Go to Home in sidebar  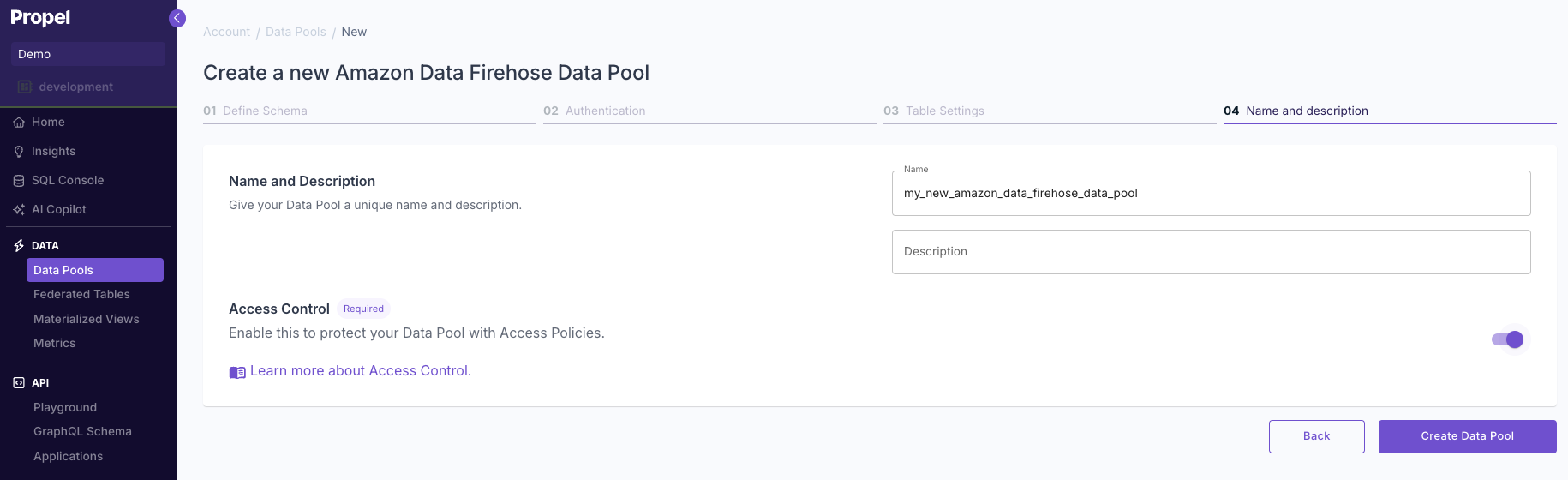pyautogui.click(x=48, y=123)
